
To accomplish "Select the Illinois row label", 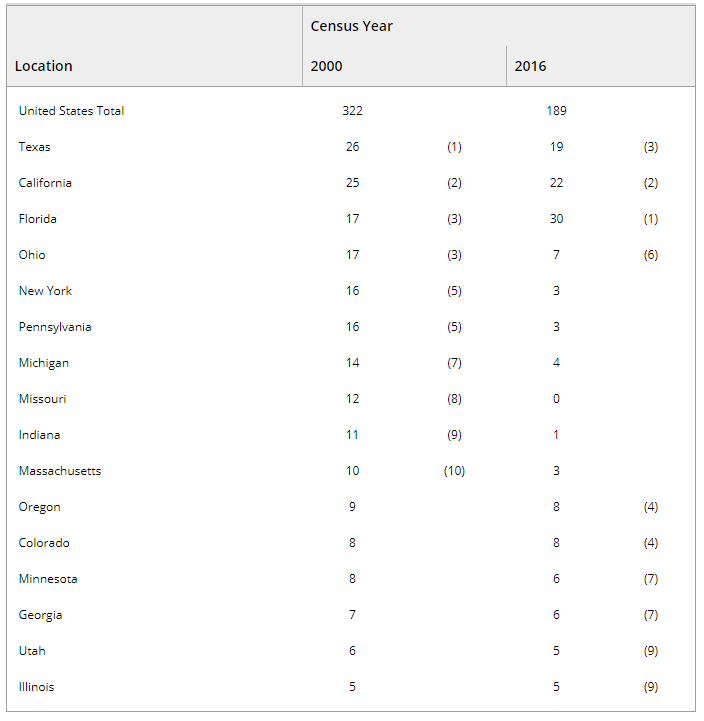I will coord(36,687).
